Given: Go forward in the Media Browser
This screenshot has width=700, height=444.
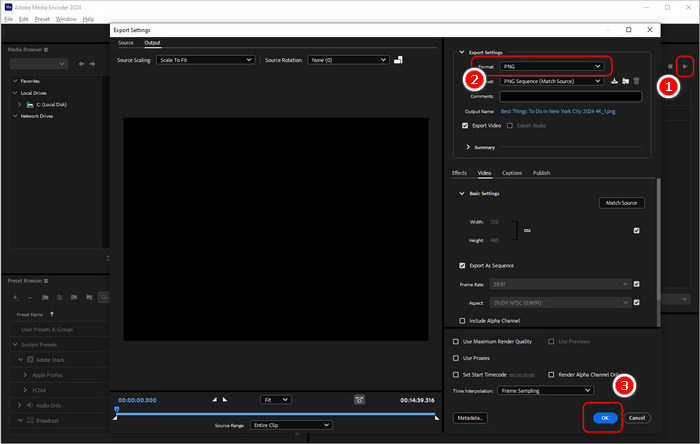Looking at the screenshot, I should click(x=92, y=64).
